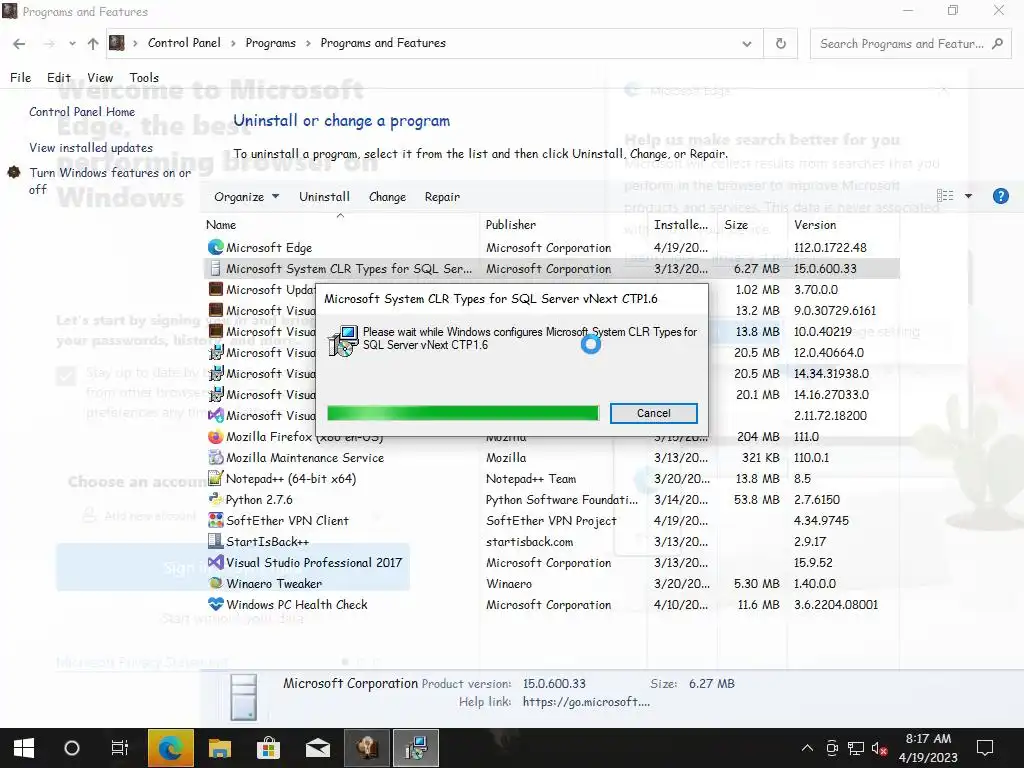This screenshot has height=768, width=1024.
Task: Open the notification center icon
Action: [984, 748]
